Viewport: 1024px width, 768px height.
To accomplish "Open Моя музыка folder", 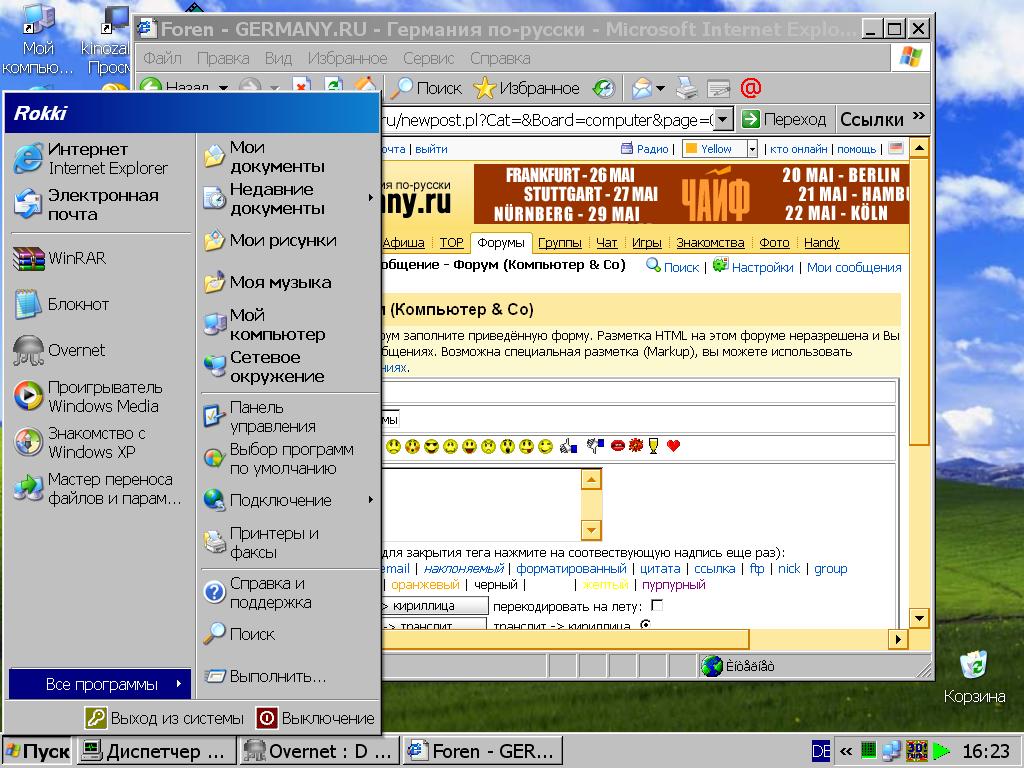I will (x=289, y=283).
